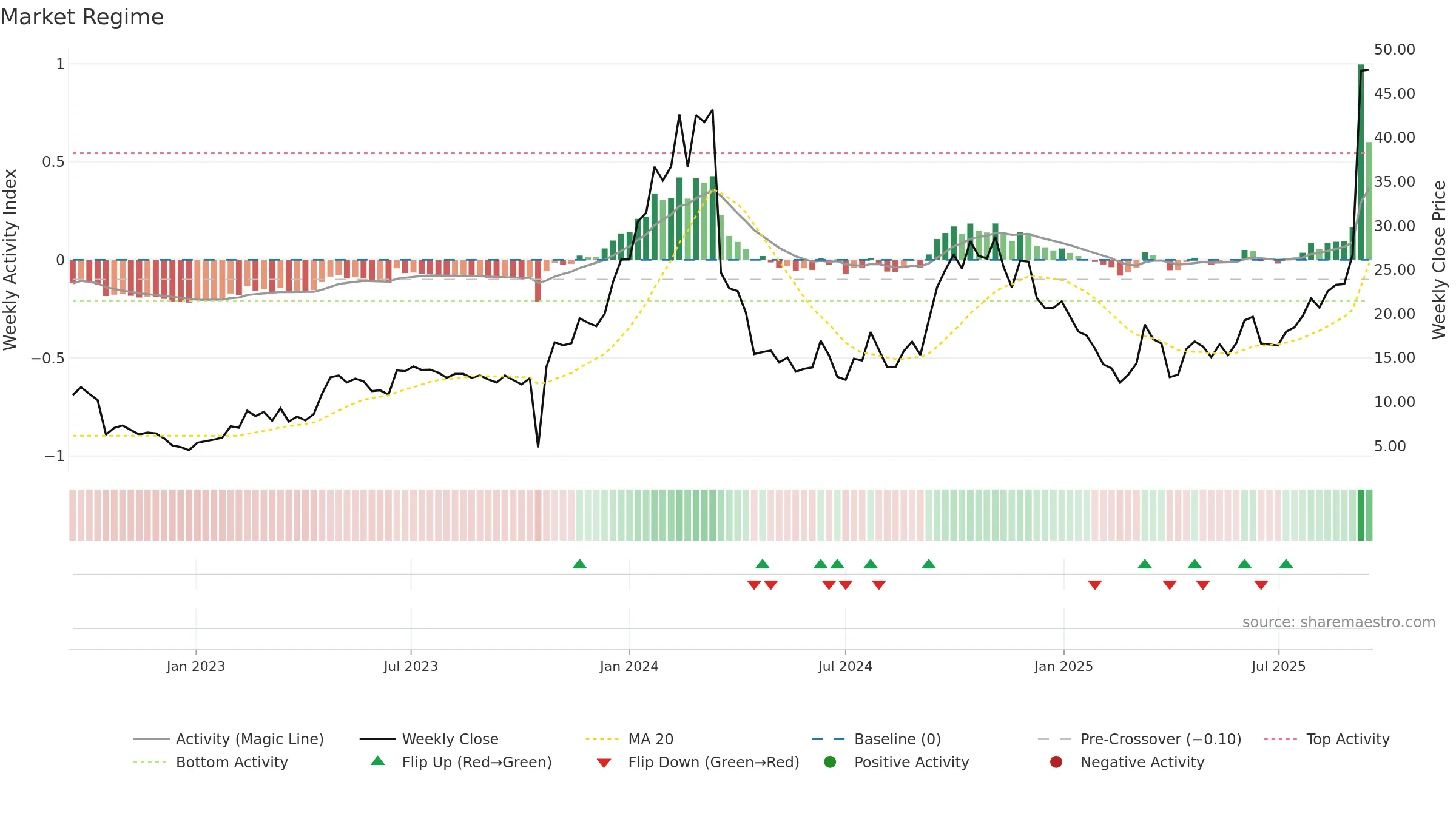Image resolution: width=1456 pixels, height=819 pixels.
Task: Click the tallest dark green activity bar at right edge
Action: tap(1361, 162)
